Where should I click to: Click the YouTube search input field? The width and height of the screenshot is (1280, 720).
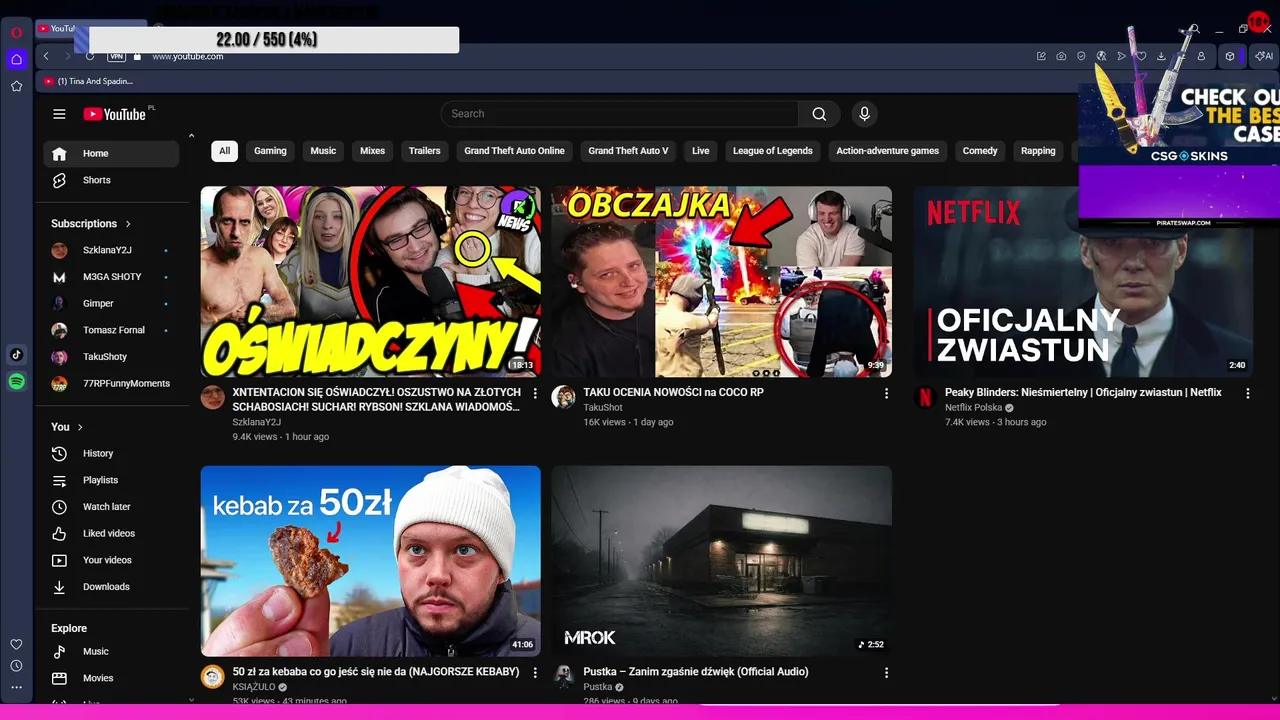(x=620, y=114)
